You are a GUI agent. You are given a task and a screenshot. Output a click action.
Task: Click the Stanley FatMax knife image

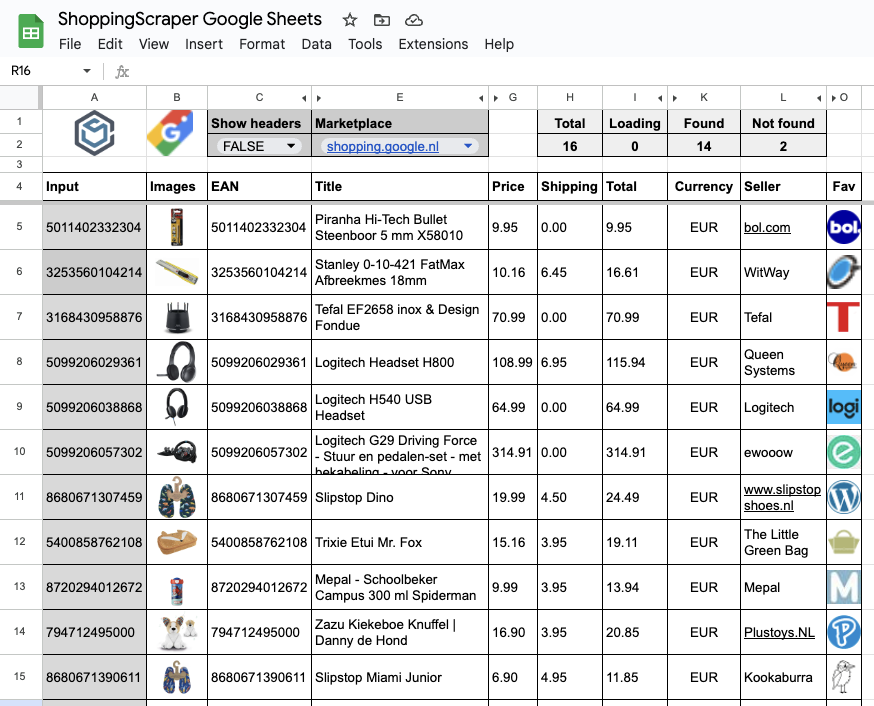tap(177, 272)
